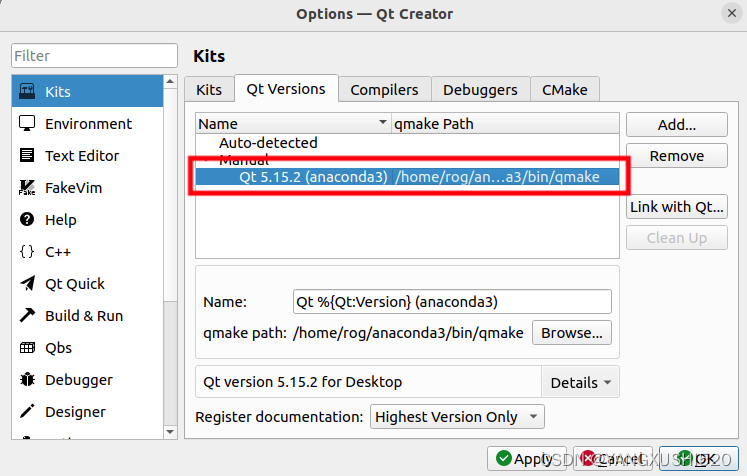The height and width of the screenshot is (476, 747).
Task: Select the Qbs grid icon
Action: 27,347
